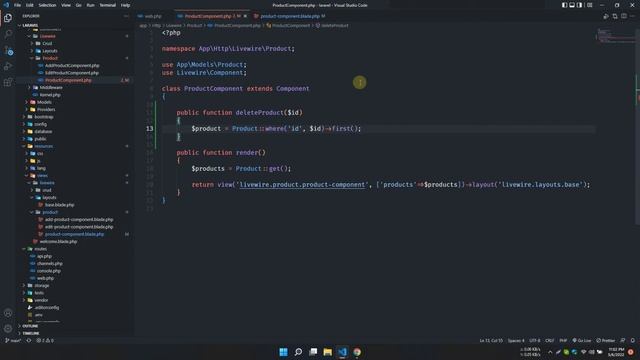Image resolution: width=640 pixels, height=360 pixels.
Task: Open Source Control view in activity bar
Action: 8,50
